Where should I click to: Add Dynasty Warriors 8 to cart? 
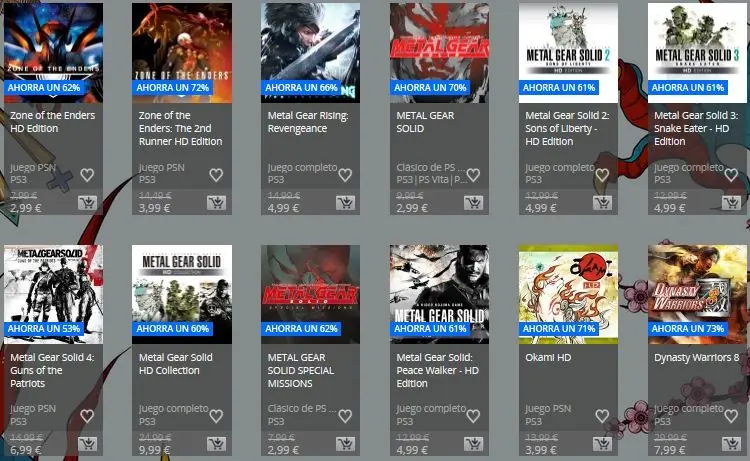click(x=731, y=444)
